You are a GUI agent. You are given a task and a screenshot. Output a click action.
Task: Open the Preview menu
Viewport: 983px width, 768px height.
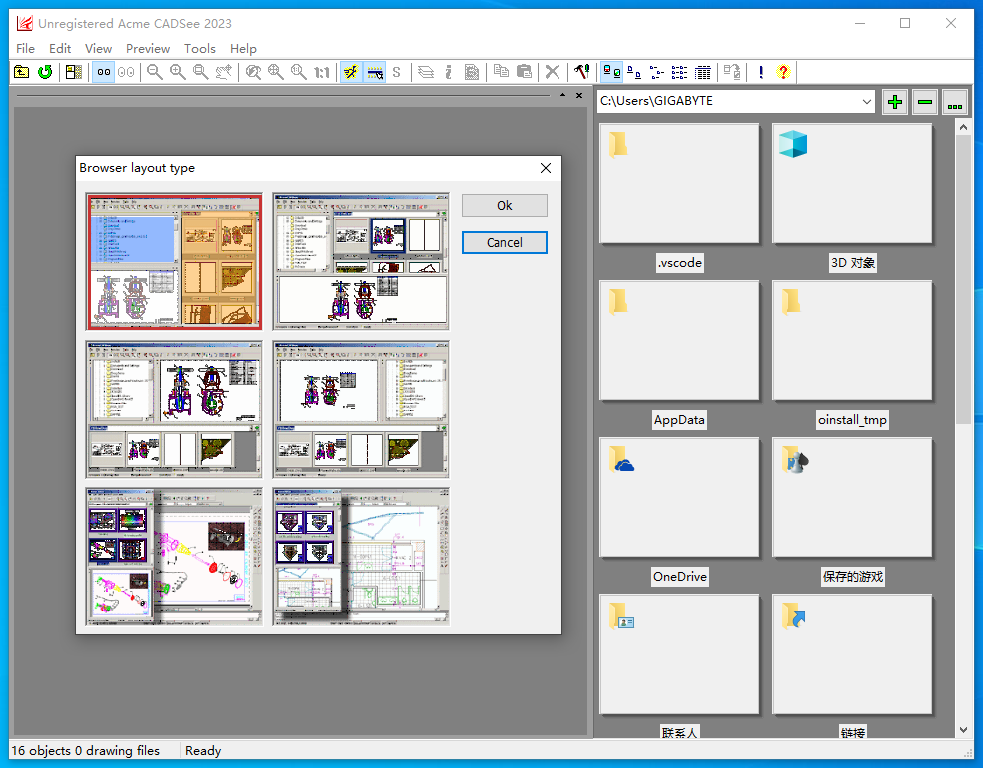[x=148, y=48]
